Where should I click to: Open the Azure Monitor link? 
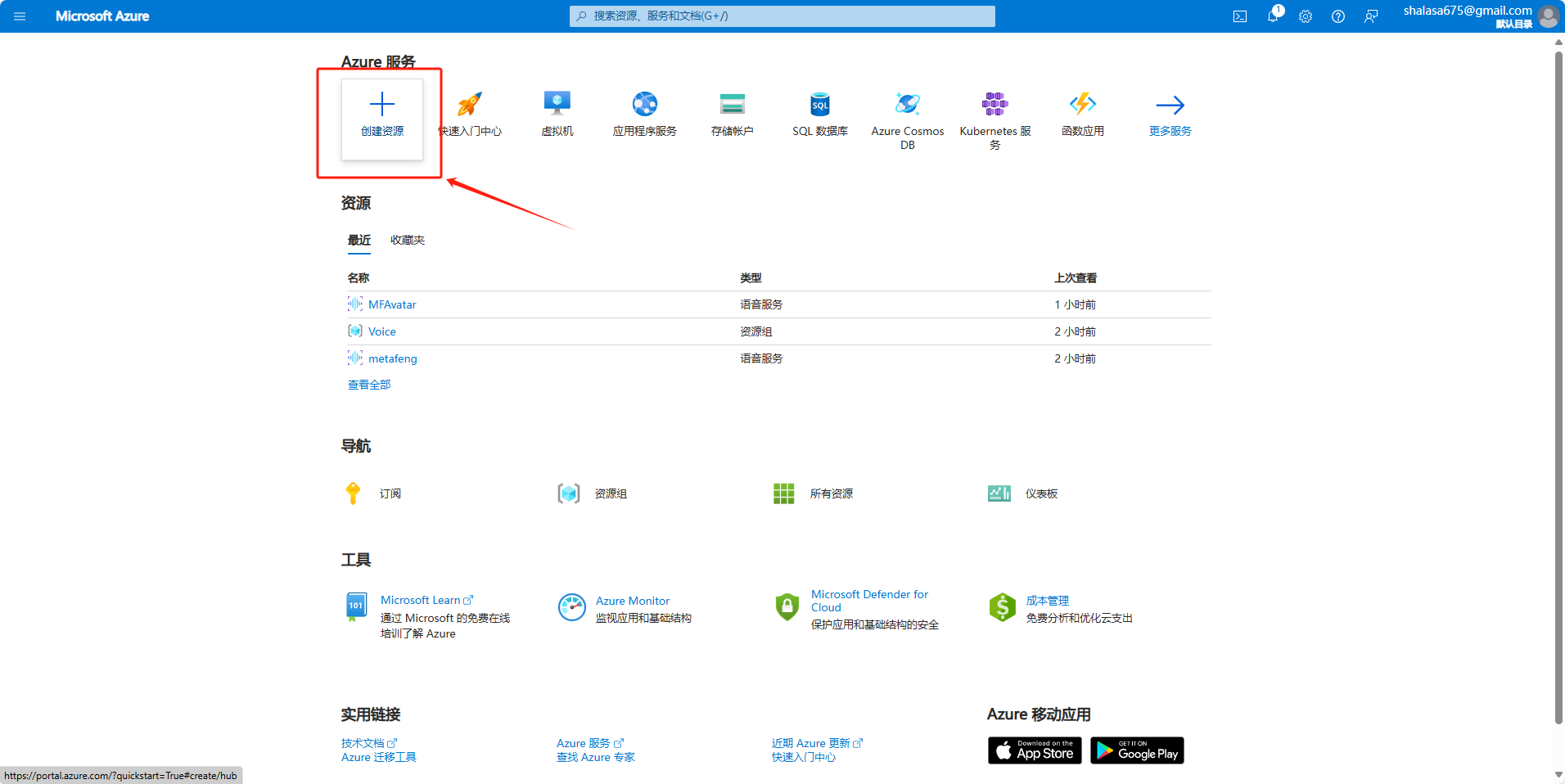[633, 601]
